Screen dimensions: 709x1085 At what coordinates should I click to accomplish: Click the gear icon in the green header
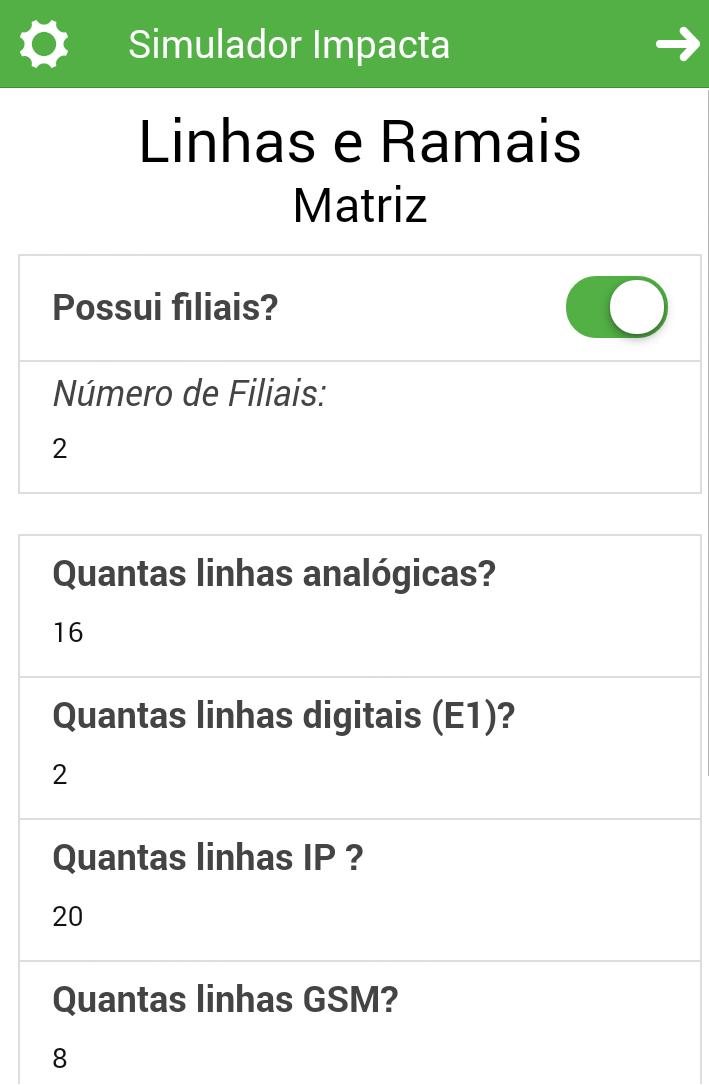tap(41, 44)
